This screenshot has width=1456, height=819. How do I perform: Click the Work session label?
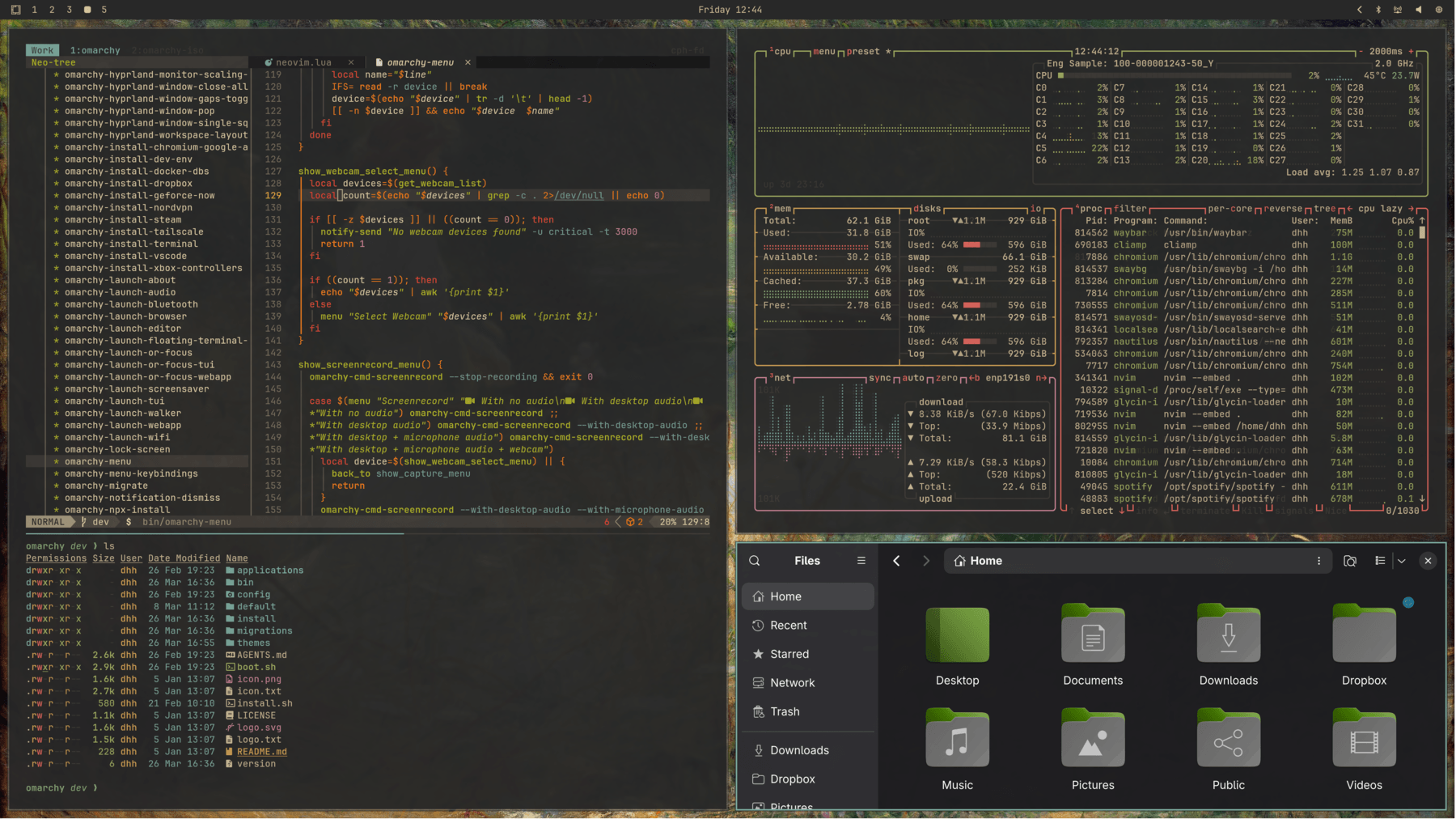(42, 50)
